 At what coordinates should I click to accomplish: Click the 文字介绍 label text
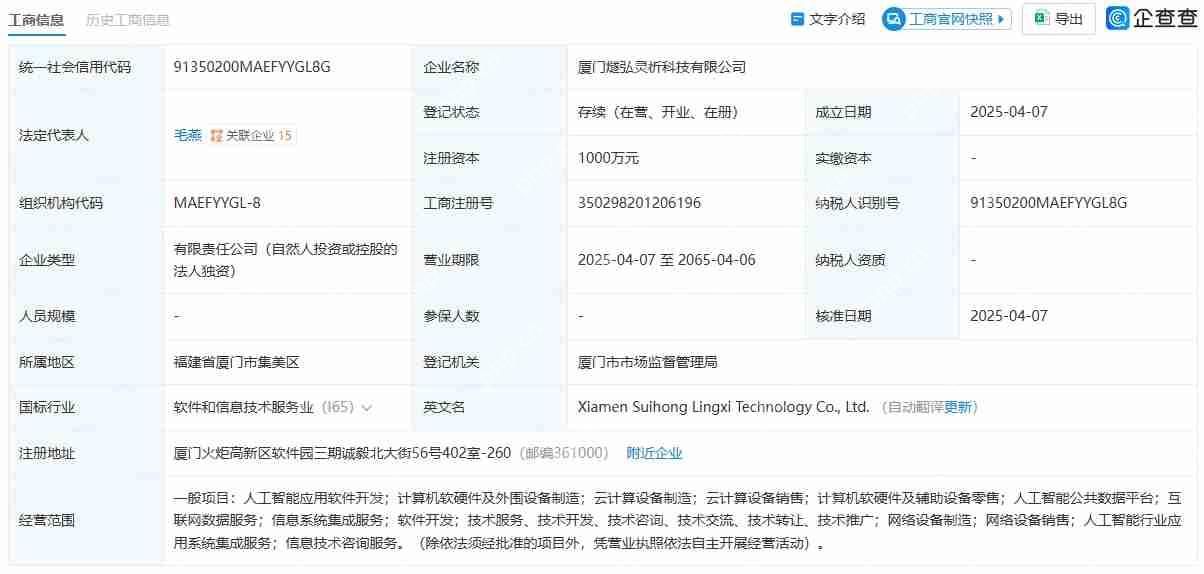837,19
